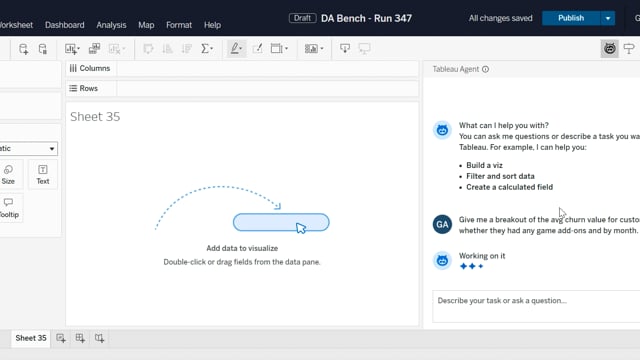The height and width of the screenshot is (360, 640).
Task: Click the DA Bench - Run 347 title
Action: click(366, 18)
